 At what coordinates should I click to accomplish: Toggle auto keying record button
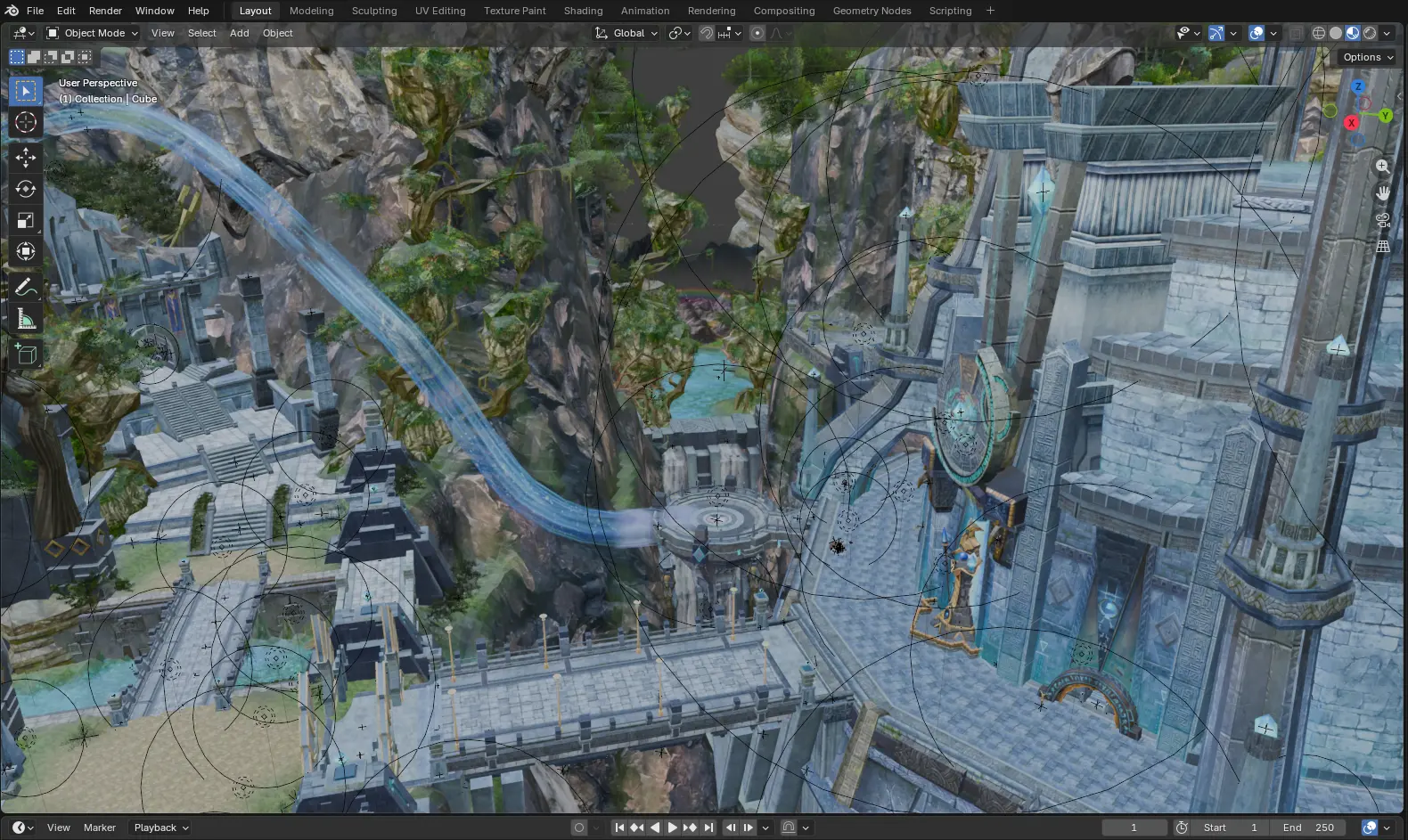(579, 828)
